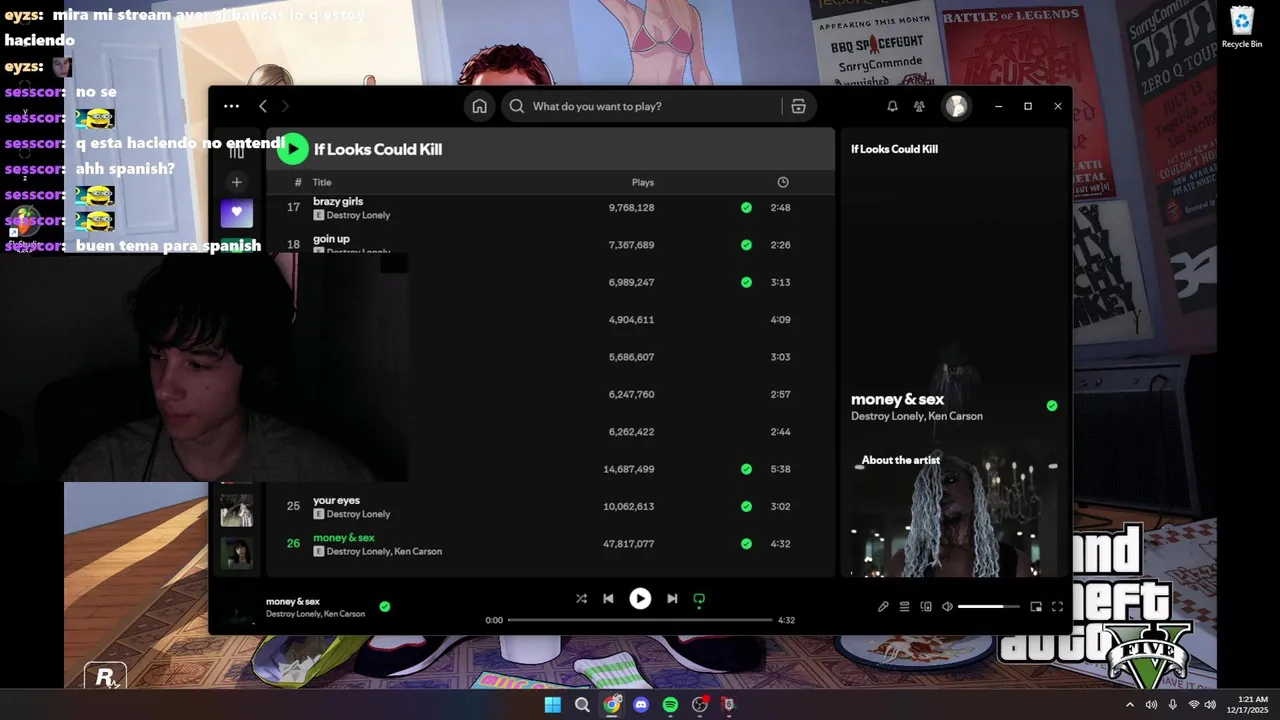Skip to previous track
This screenshot has width=1280, height=720.
pos(608,599)
